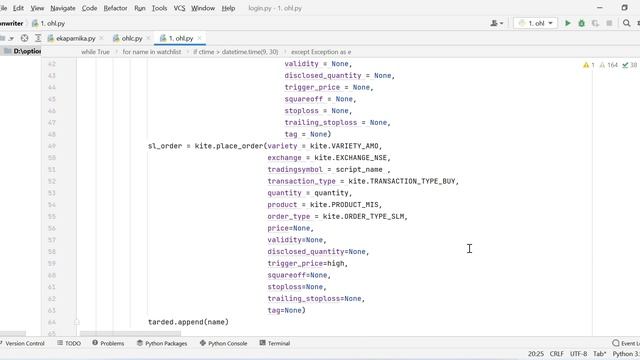Screen dimensions: 640x360
Task: Open the View menu
Action: tap(37, 8)
